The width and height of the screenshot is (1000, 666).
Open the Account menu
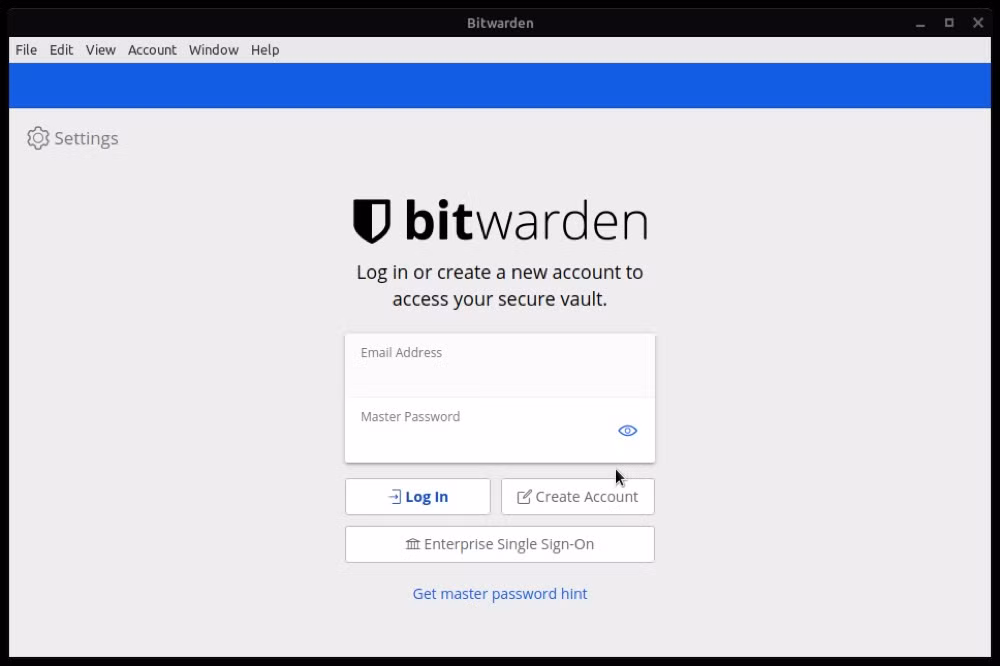[152, 50]
